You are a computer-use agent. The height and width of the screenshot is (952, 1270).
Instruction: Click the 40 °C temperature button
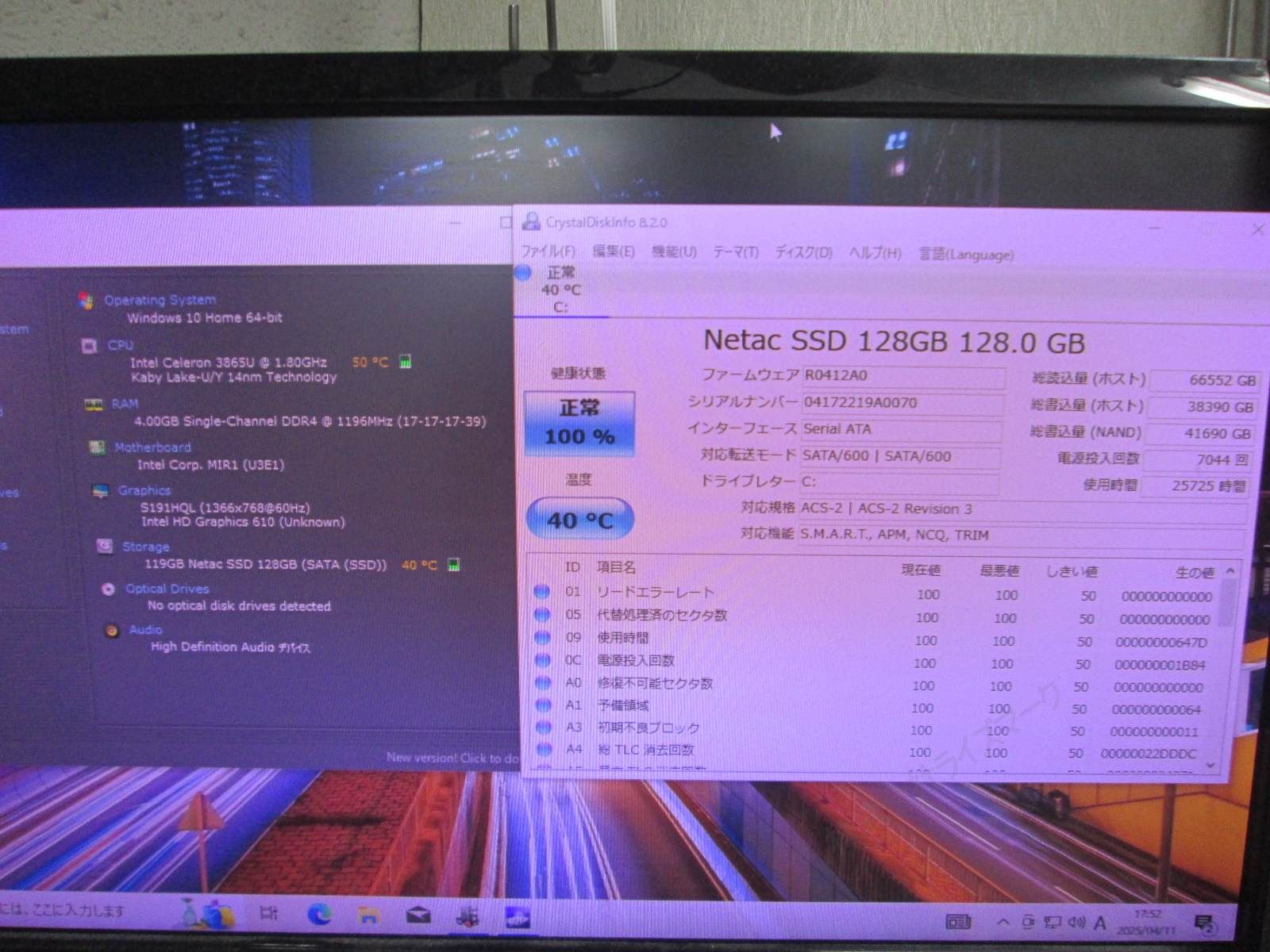[580, 520]
